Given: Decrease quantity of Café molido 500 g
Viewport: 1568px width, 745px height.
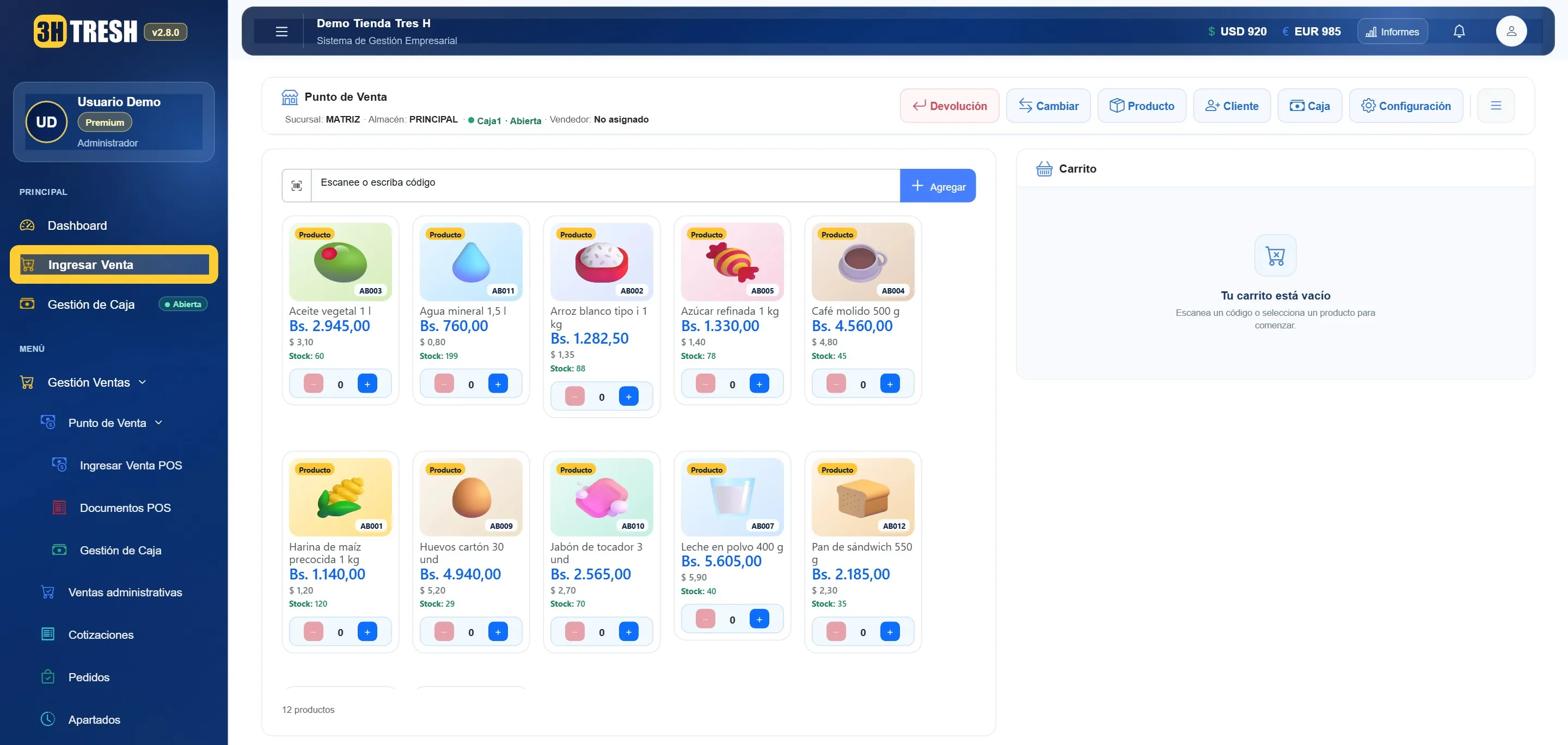Looking at the screenshot, I should [836, 384].
